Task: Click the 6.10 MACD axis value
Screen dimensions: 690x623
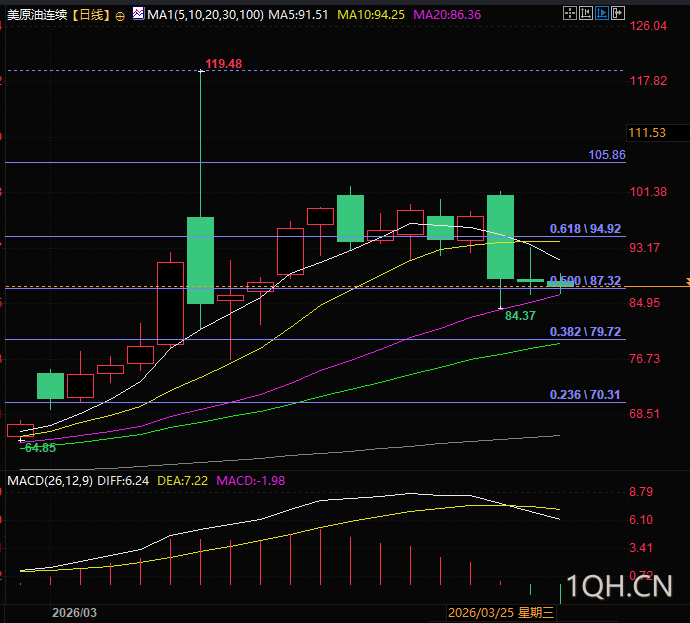Action: (x=641, y=520)
